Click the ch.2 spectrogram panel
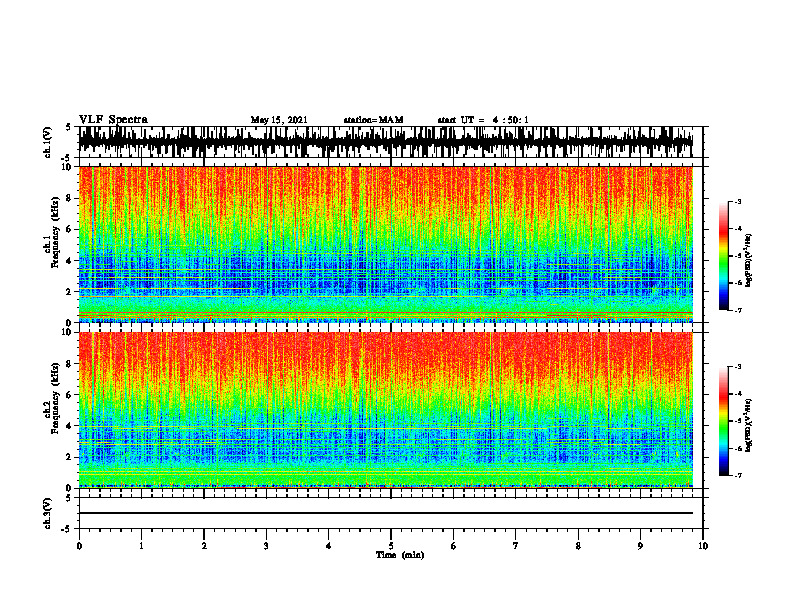The height and width of the screenshot is (612, 792). (x=386, y=410)
